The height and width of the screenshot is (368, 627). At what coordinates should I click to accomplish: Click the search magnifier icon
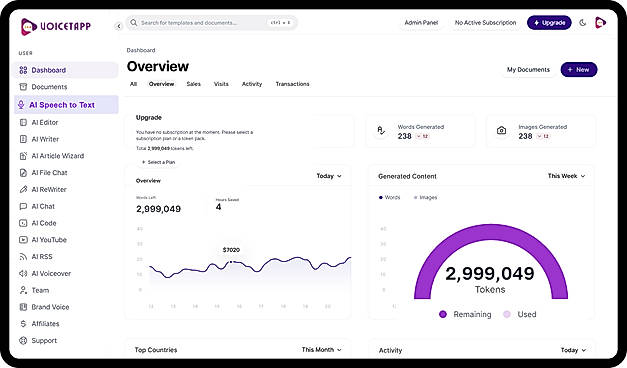point(134,23)
